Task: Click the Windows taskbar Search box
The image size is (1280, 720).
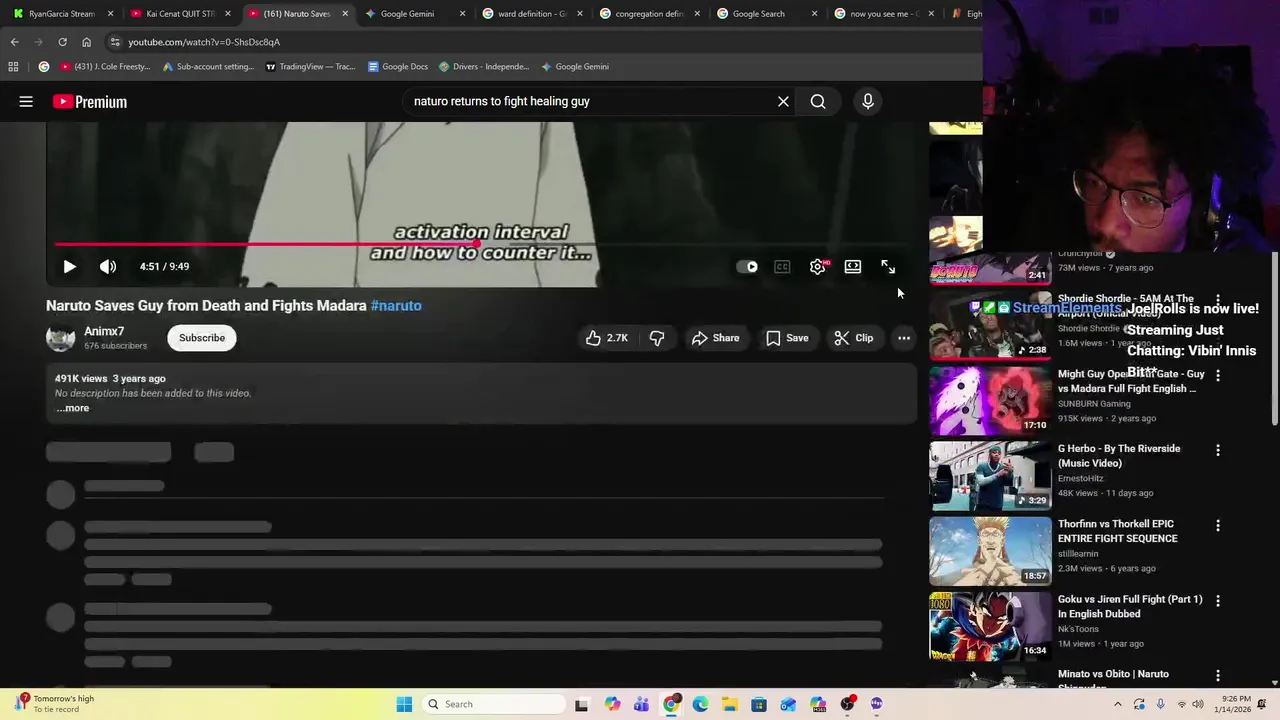Action: [x=493, y=704]
